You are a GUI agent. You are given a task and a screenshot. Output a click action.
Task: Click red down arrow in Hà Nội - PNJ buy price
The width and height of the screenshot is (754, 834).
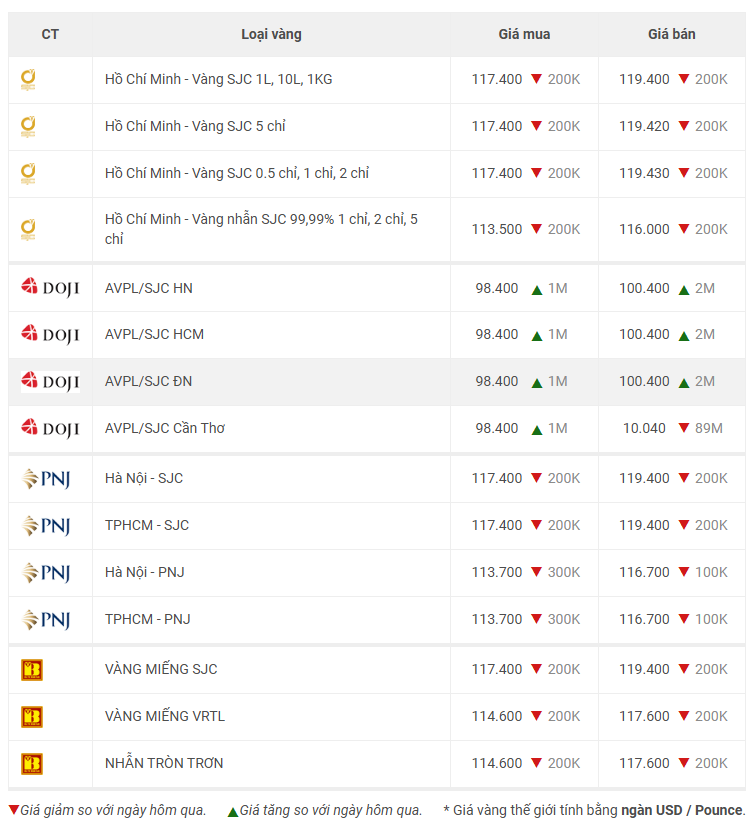coord(537,572)
